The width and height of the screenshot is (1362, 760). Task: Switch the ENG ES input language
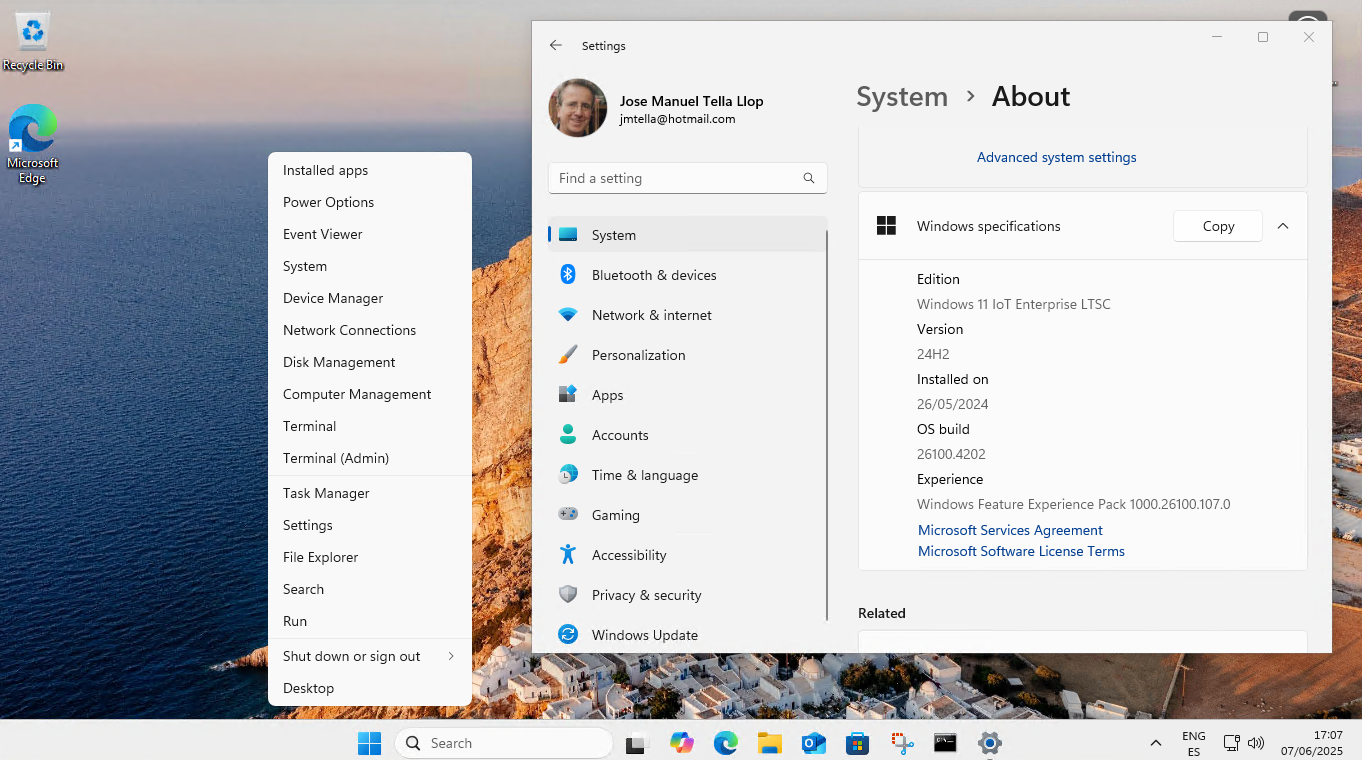(1193, 743)
